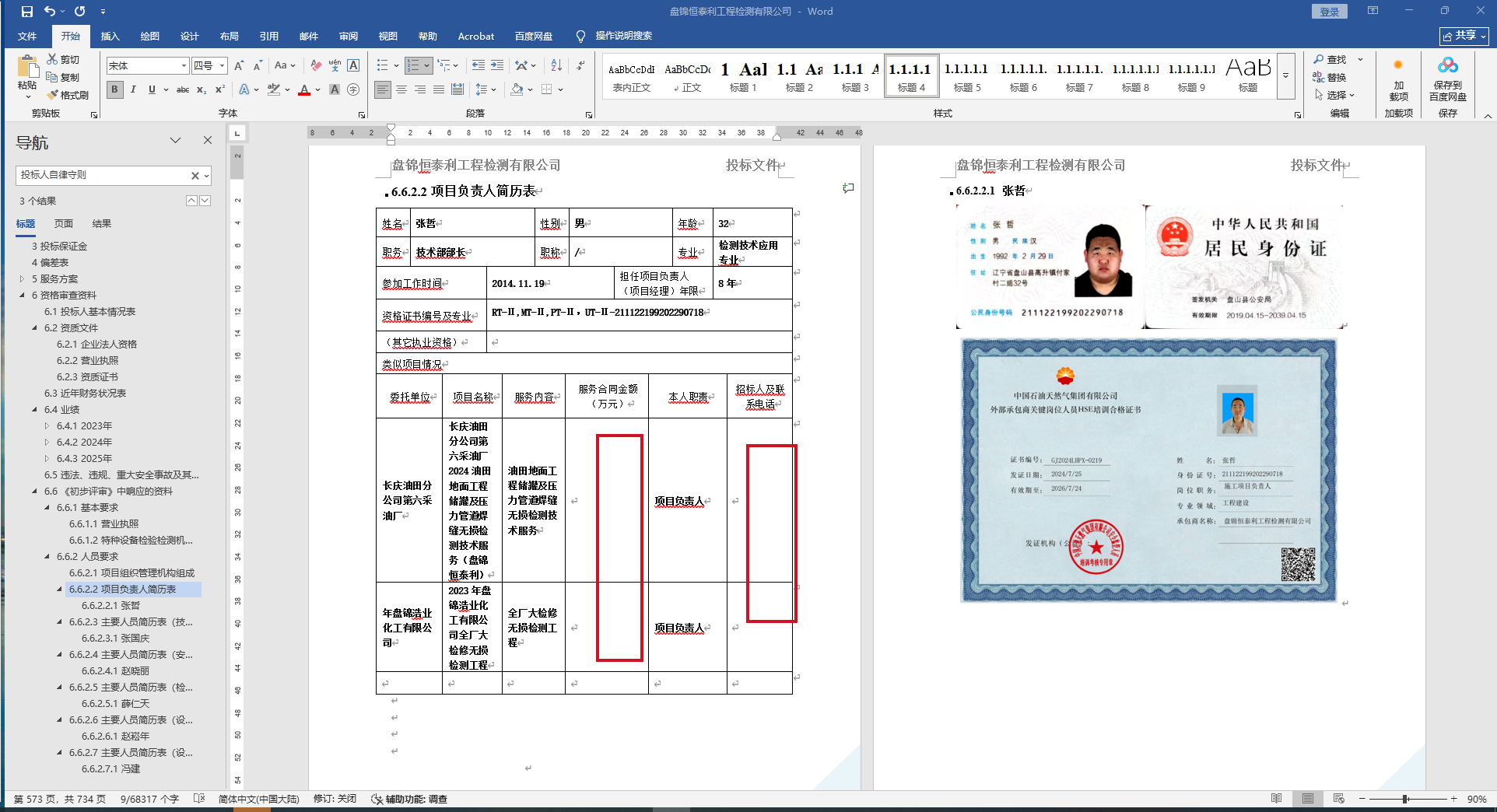Toggle show/hide paragraph marks

[x=580, y=66]
